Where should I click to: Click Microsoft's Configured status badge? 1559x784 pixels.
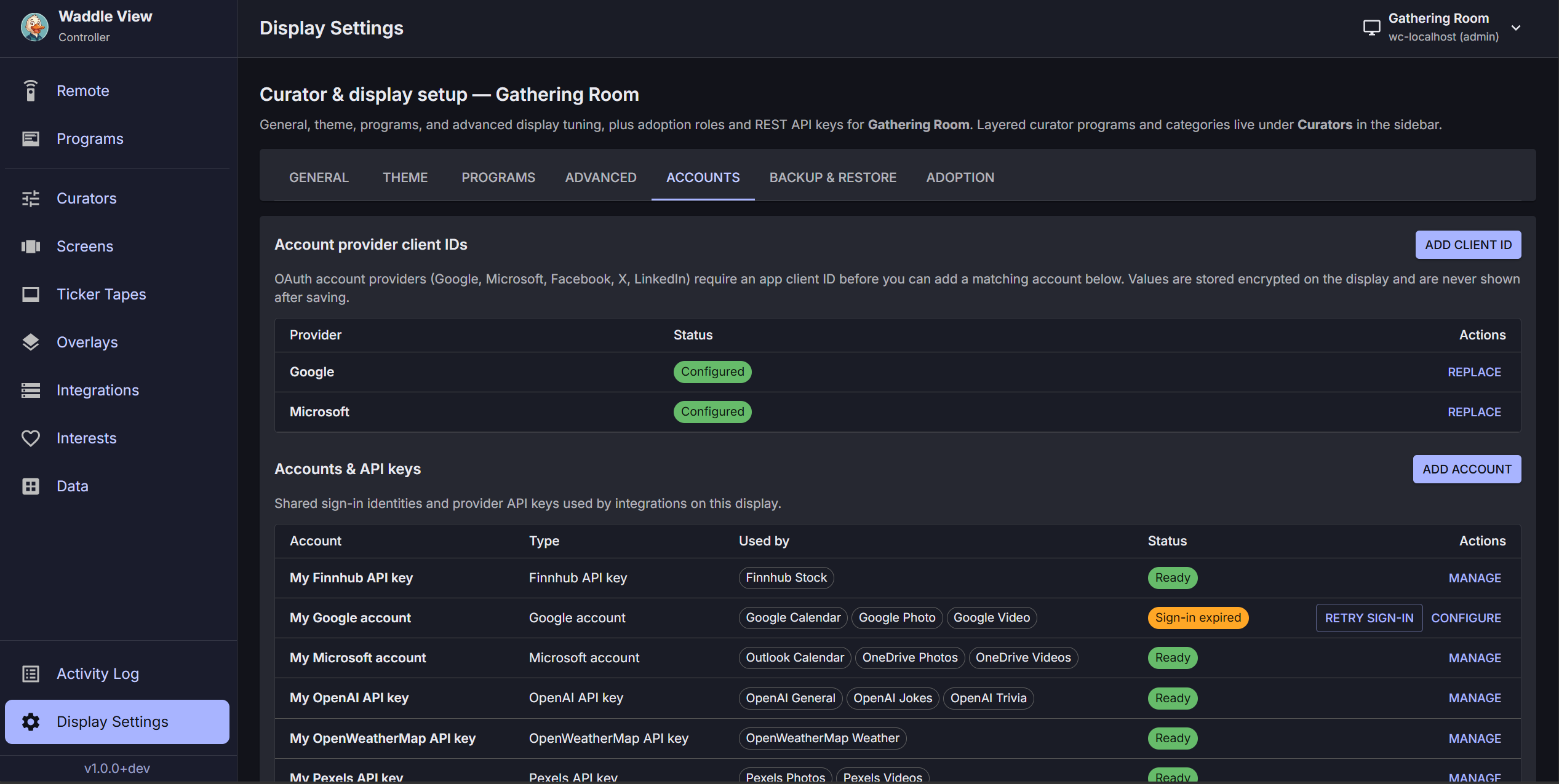tap(712, 412)
